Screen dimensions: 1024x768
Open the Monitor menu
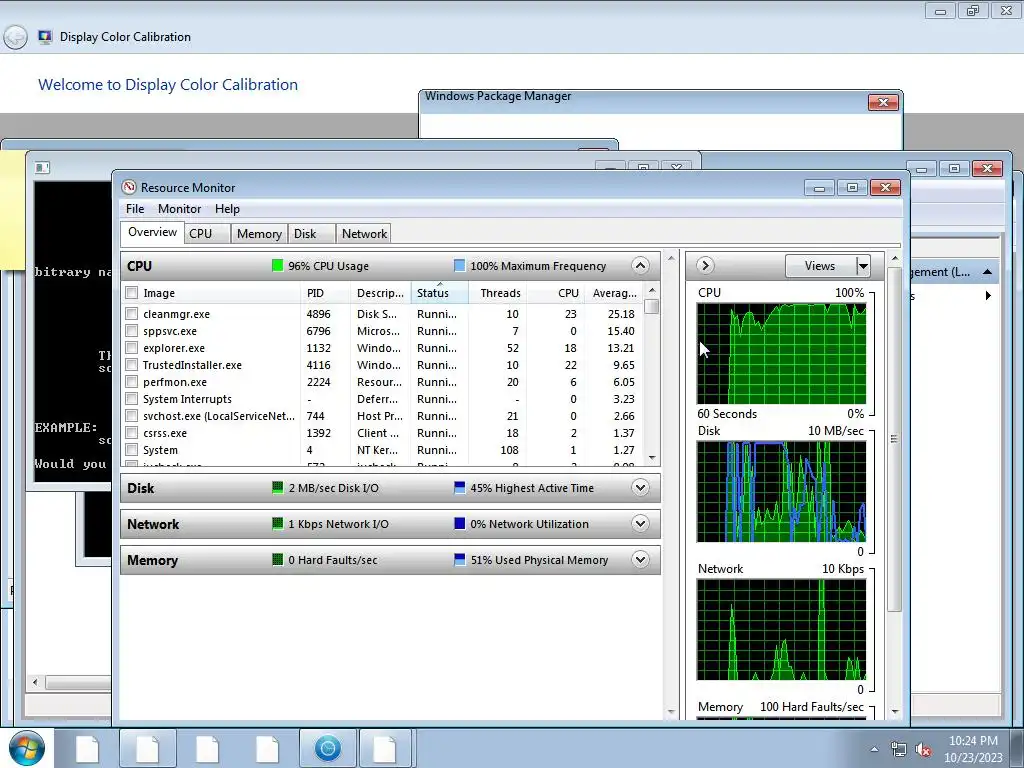tap(180, 209)
